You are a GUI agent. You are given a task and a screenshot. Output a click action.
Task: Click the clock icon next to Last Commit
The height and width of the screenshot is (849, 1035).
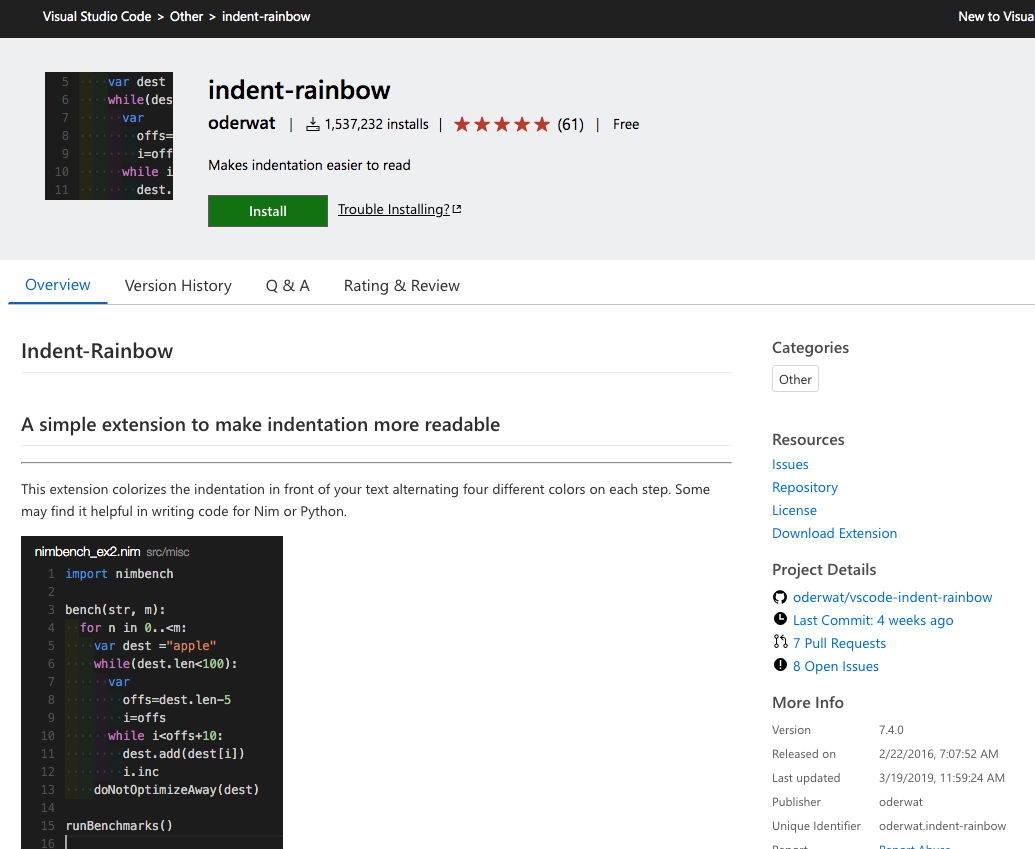780,620
